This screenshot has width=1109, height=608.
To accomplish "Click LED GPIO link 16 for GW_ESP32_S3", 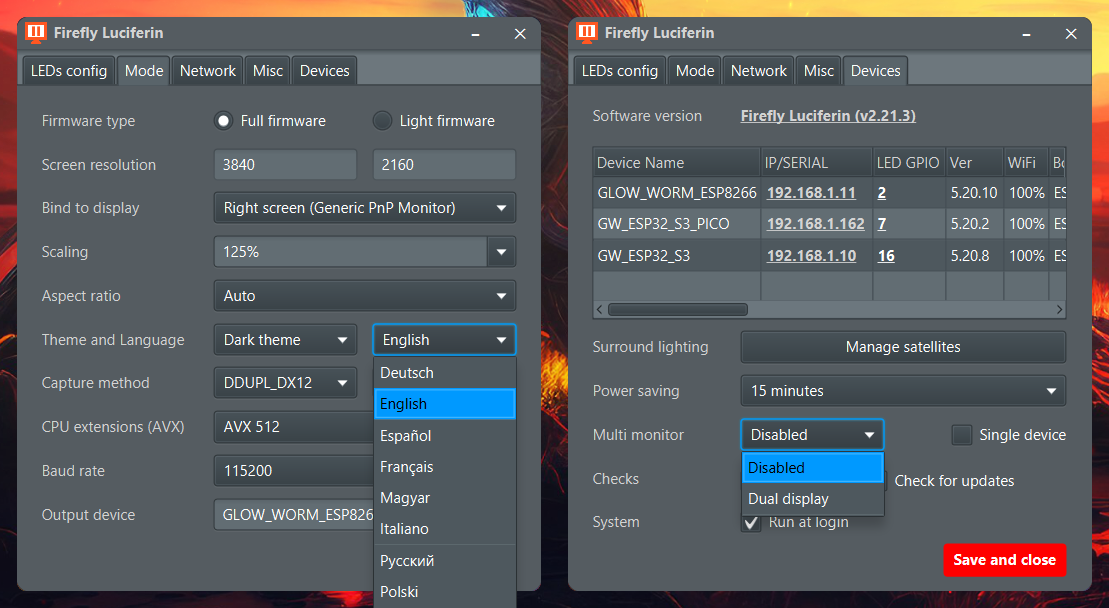I will [x=886, y=255].
